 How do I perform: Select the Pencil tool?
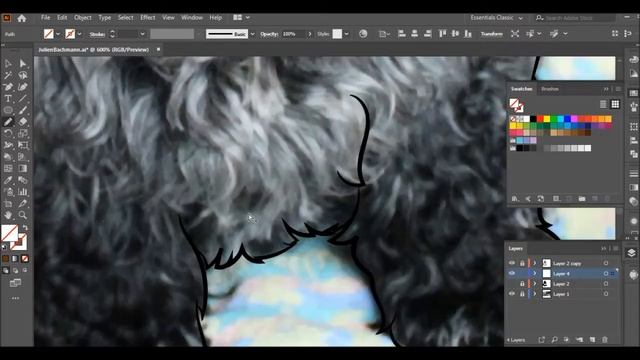click(8, 122)
